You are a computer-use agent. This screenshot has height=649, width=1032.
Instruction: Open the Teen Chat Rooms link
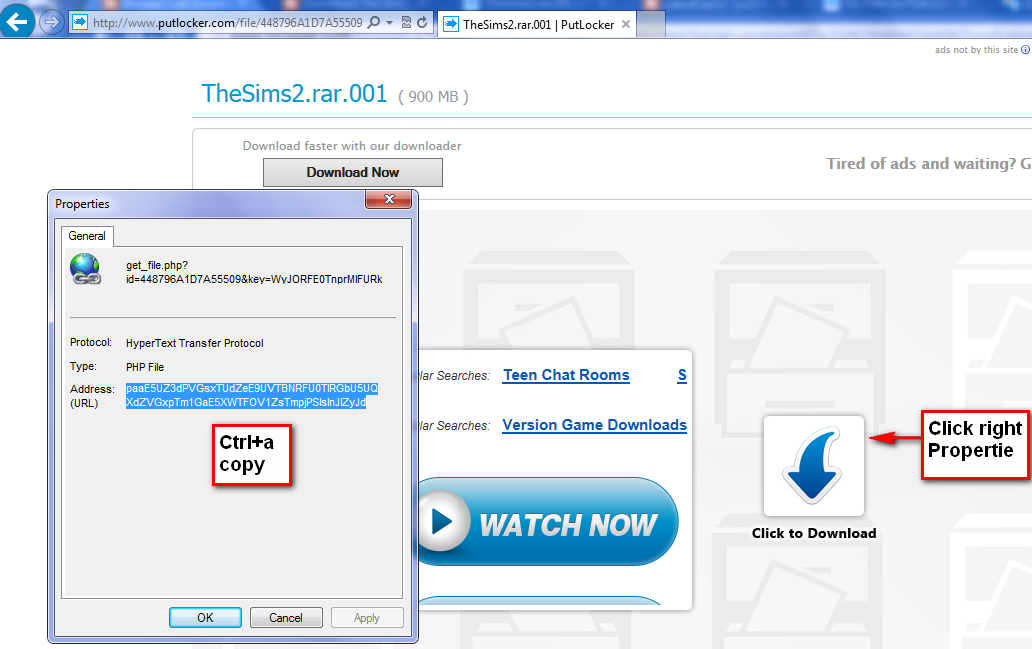[x=565, y=374]
